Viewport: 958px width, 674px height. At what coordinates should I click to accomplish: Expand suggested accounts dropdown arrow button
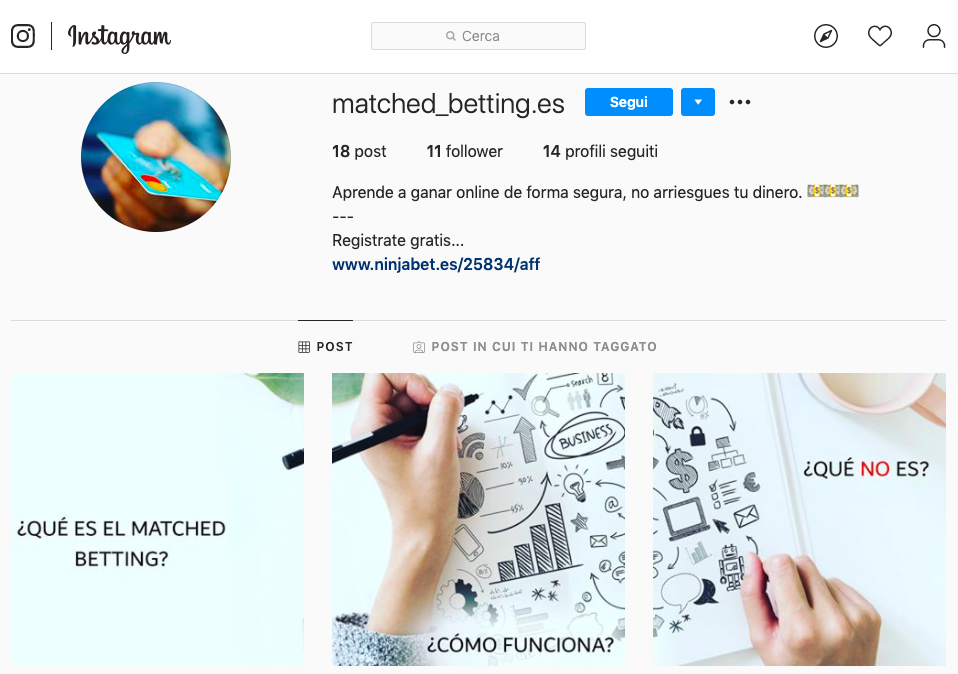[698, 102]
